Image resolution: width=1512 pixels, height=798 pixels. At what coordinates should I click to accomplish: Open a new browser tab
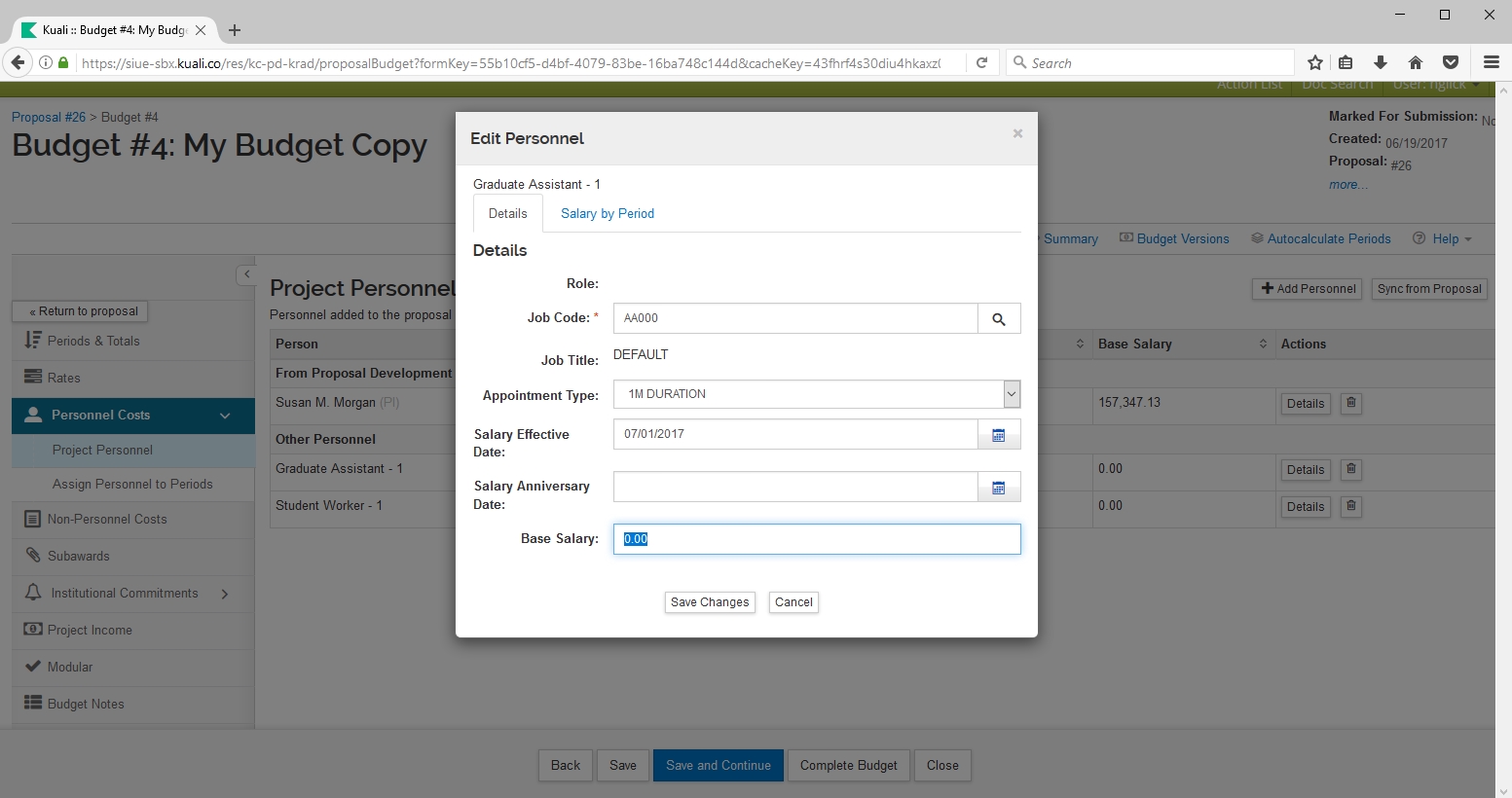coord(235,30)
